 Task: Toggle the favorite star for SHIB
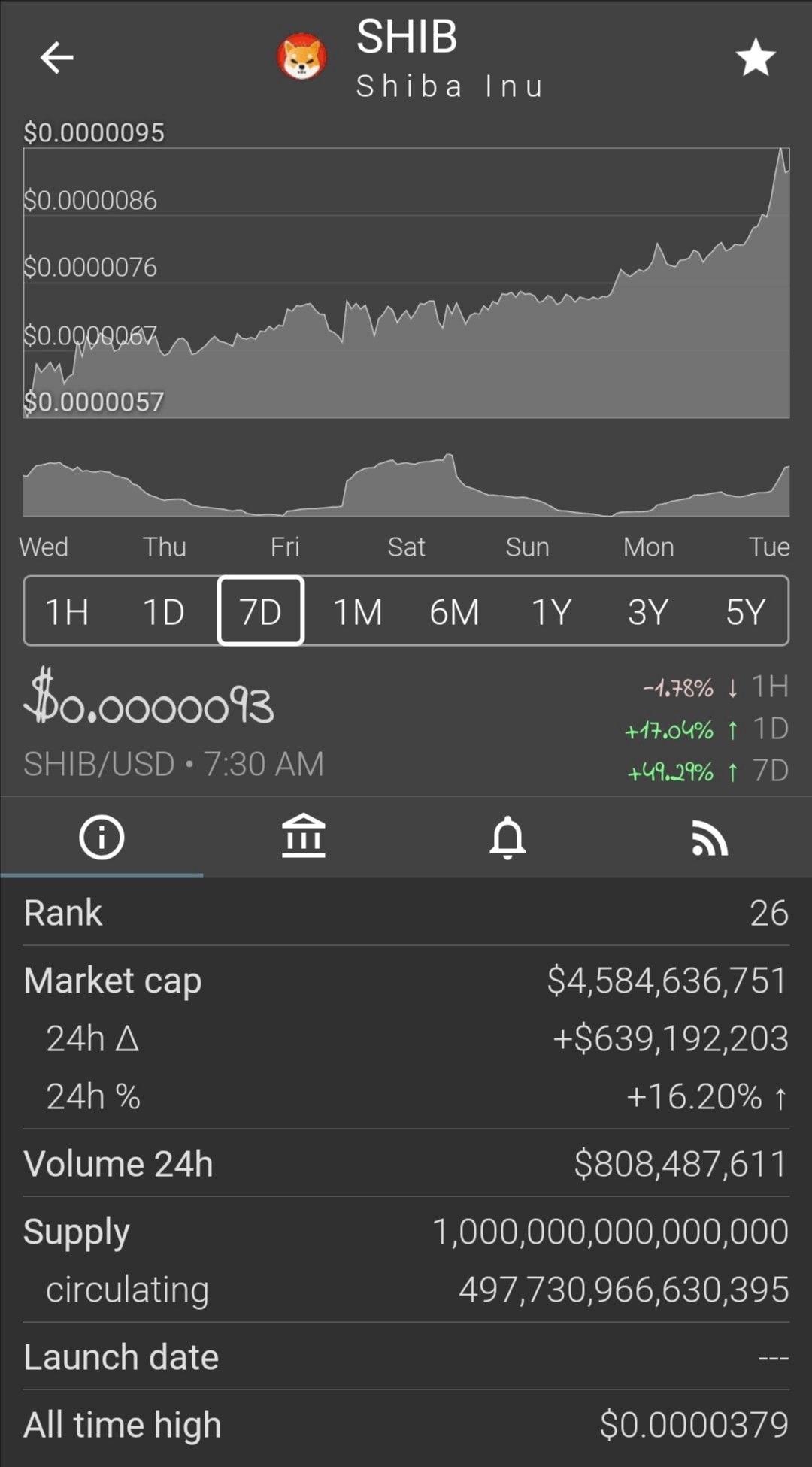tap(755, 58)
